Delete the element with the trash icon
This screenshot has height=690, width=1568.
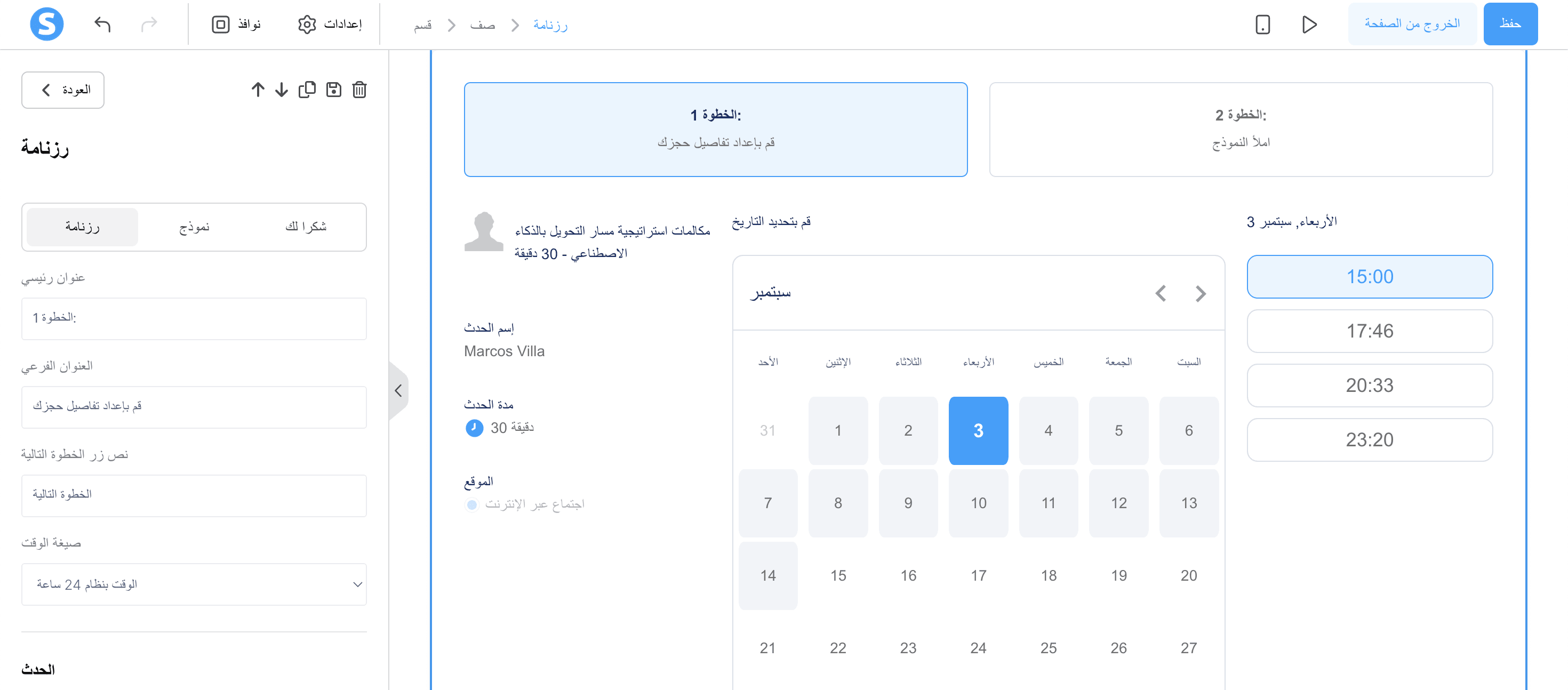(x=359, y=90)
